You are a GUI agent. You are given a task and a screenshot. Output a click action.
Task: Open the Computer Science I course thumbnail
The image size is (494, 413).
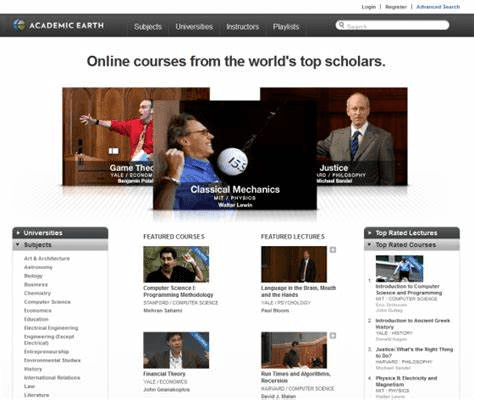(x=176, y=264)
